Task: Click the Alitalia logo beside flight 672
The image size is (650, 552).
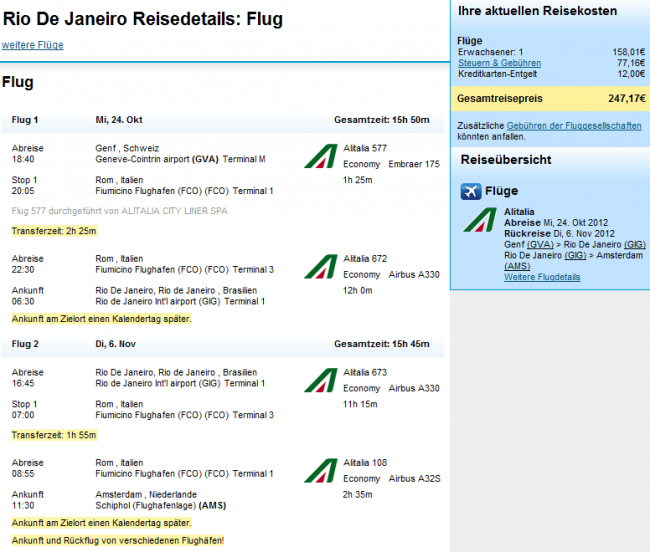Action: (x=321, y=266)
